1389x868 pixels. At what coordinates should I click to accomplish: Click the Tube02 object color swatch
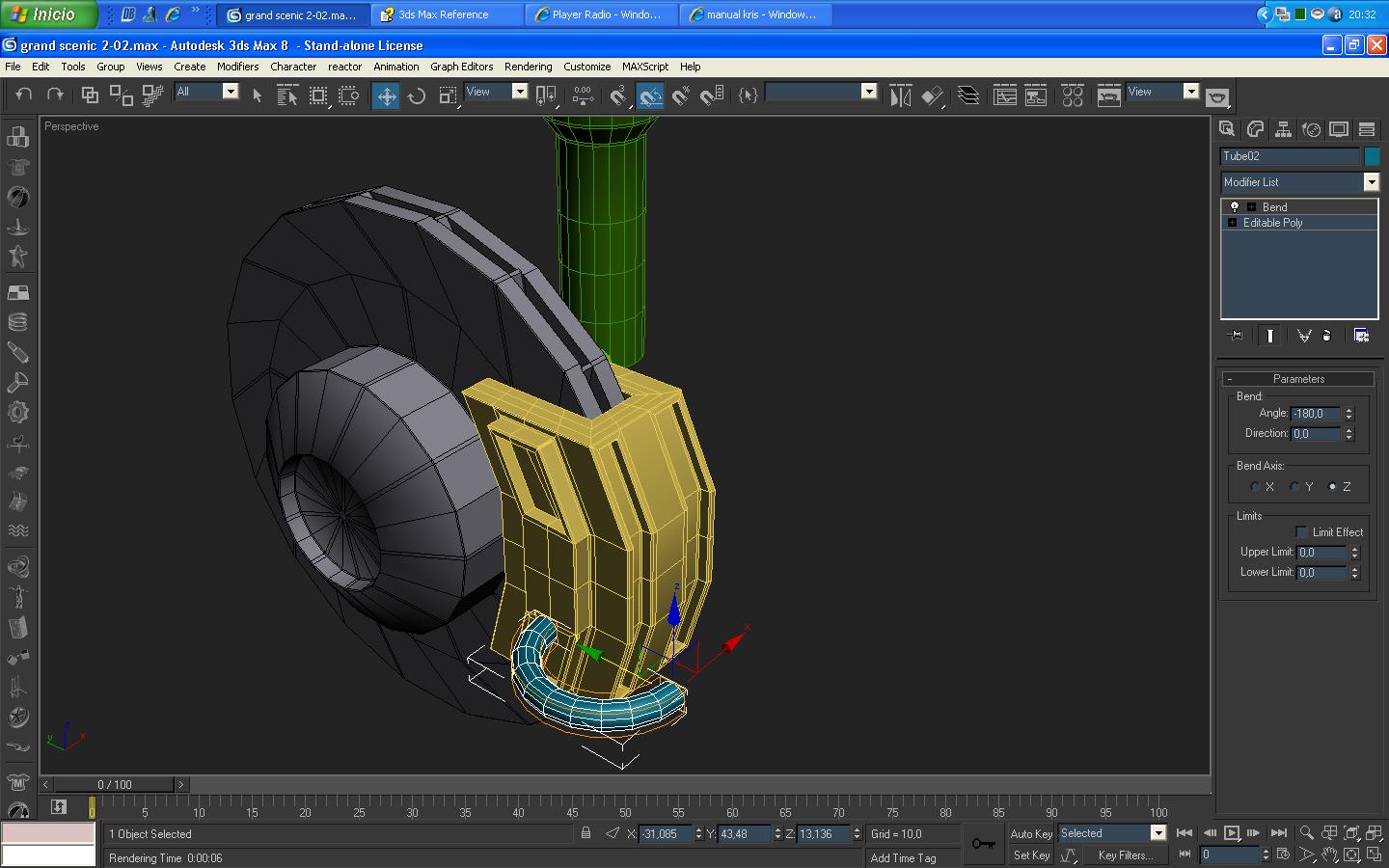click(x=1372, y=156)
